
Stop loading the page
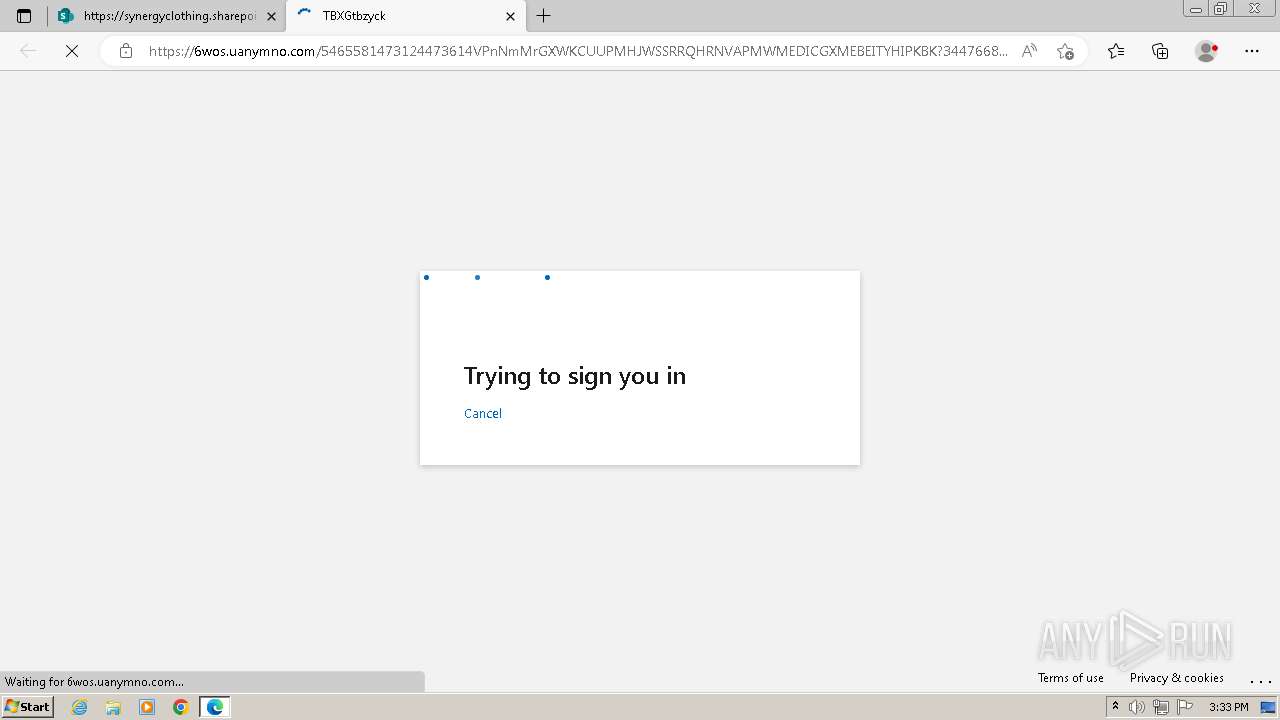pyautogui.click(x=72, y=51)
